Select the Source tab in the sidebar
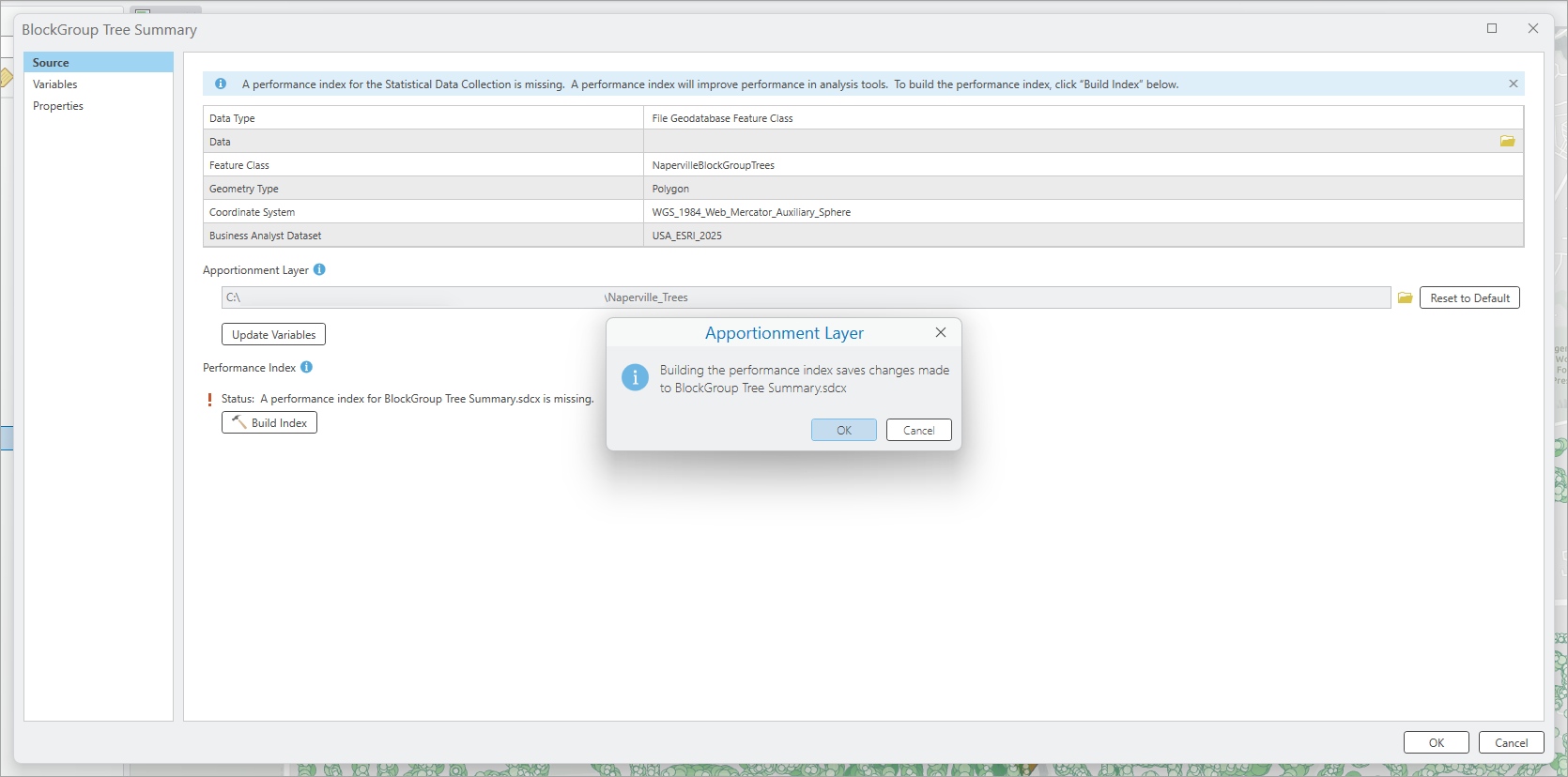 (x=99, y=62)
